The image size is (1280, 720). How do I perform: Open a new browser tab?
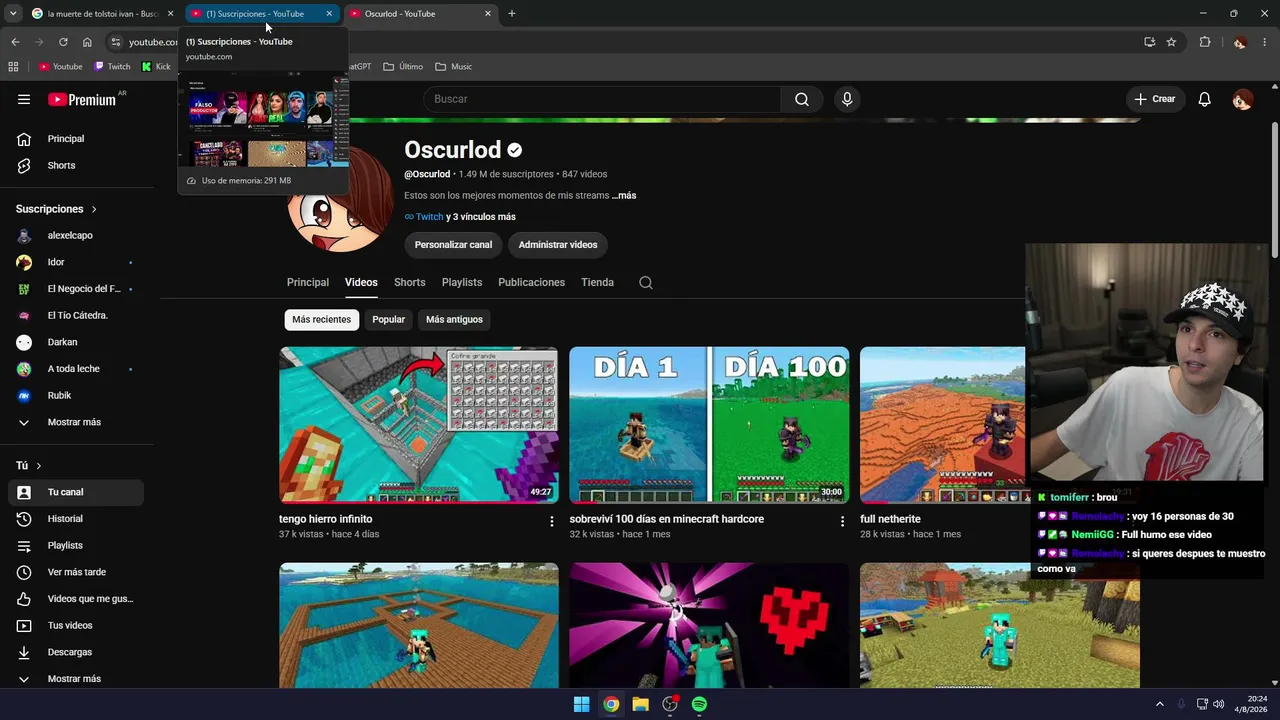click(x=512, y=14)
